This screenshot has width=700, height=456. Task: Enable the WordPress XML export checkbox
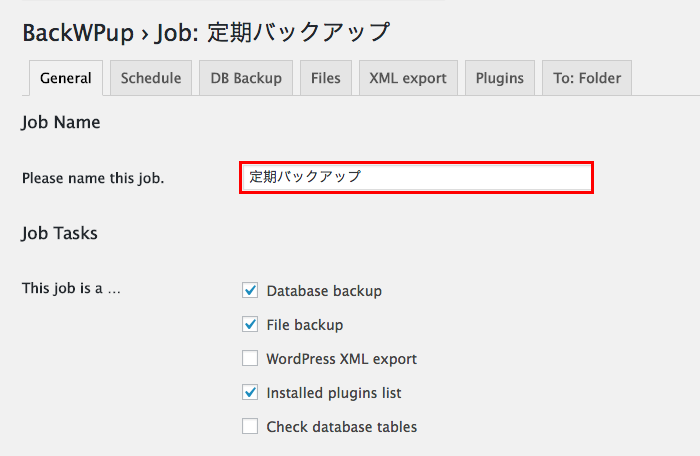(250, 358)
